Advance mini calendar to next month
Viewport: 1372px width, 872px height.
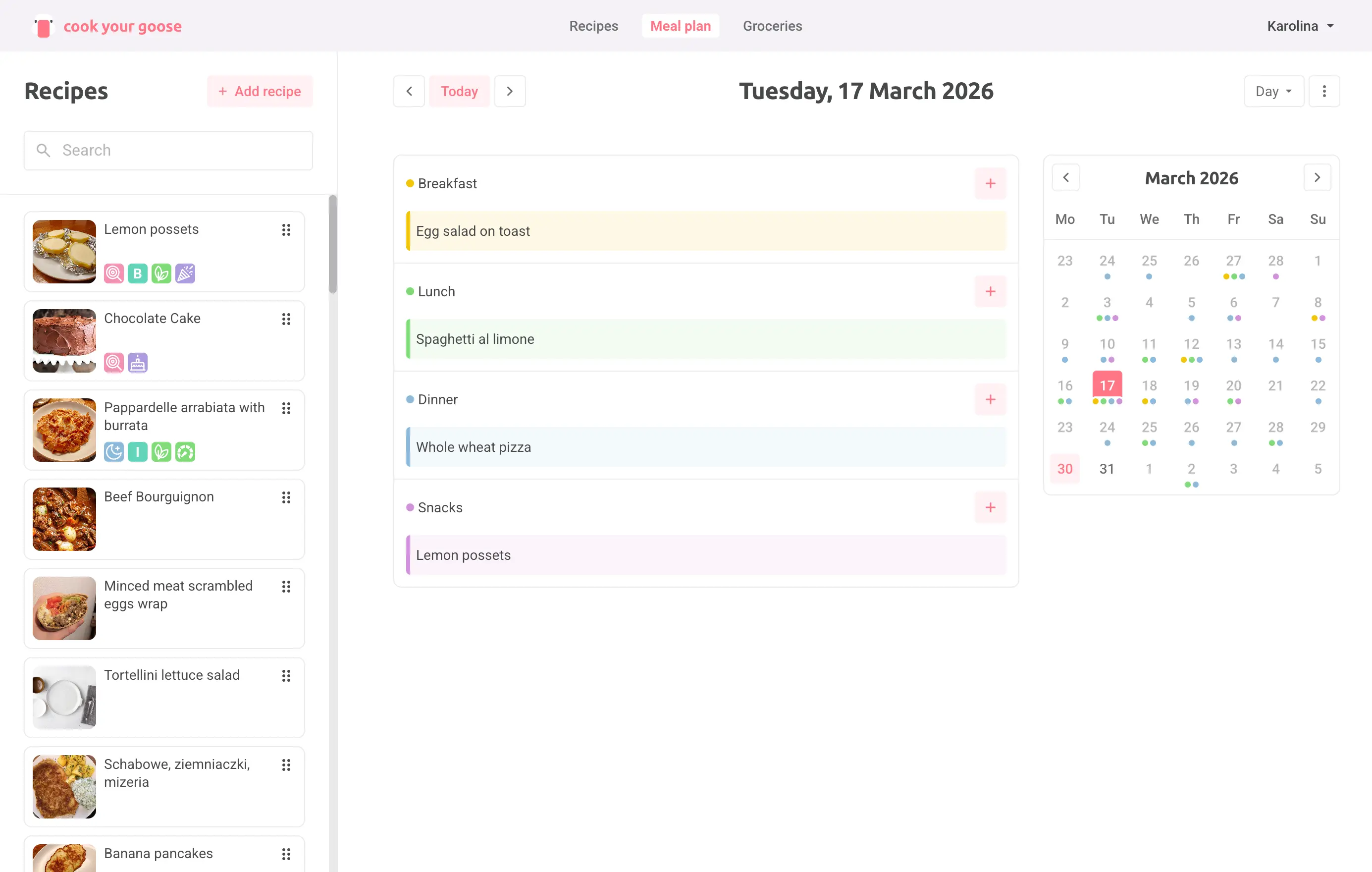click(1317, 178)
